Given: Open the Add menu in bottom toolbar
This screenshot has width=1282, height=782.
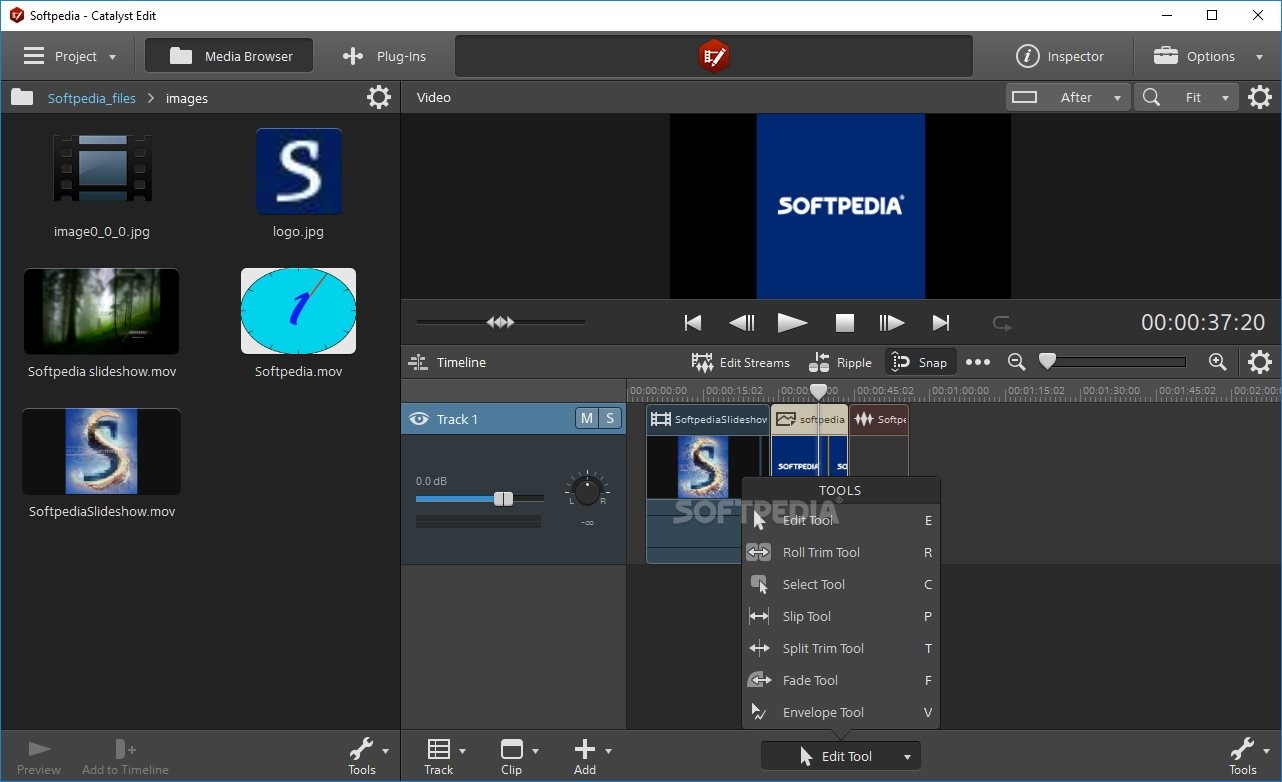Looking at the screenshot, I should click(x=590, y=756).
